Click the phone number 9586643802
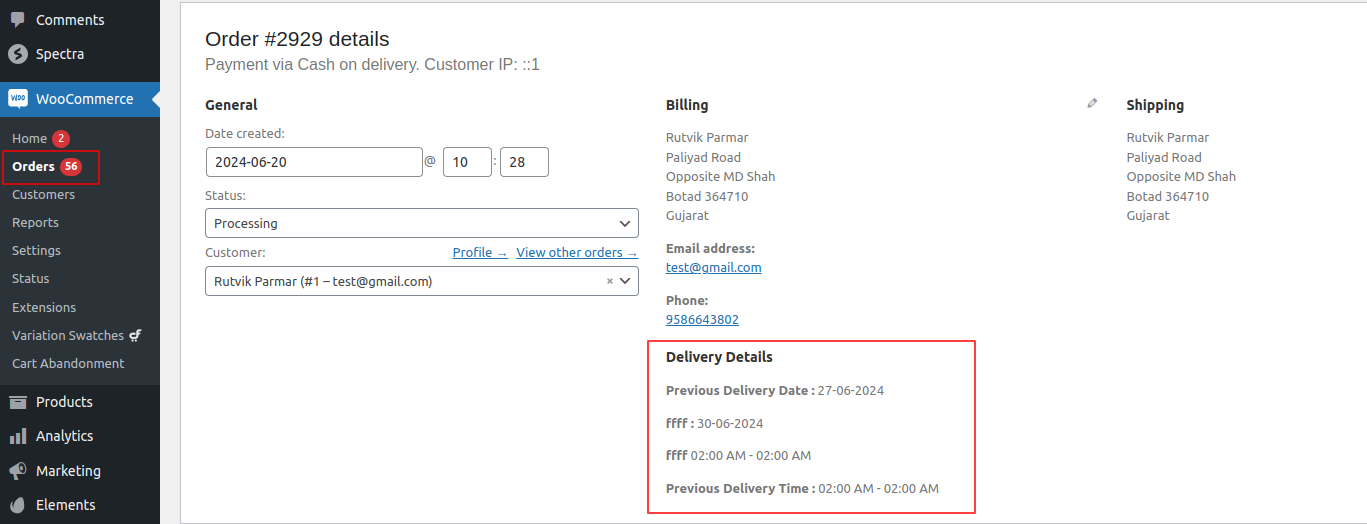This screenshot has width=1367, height=524. (x=702, y=319)
